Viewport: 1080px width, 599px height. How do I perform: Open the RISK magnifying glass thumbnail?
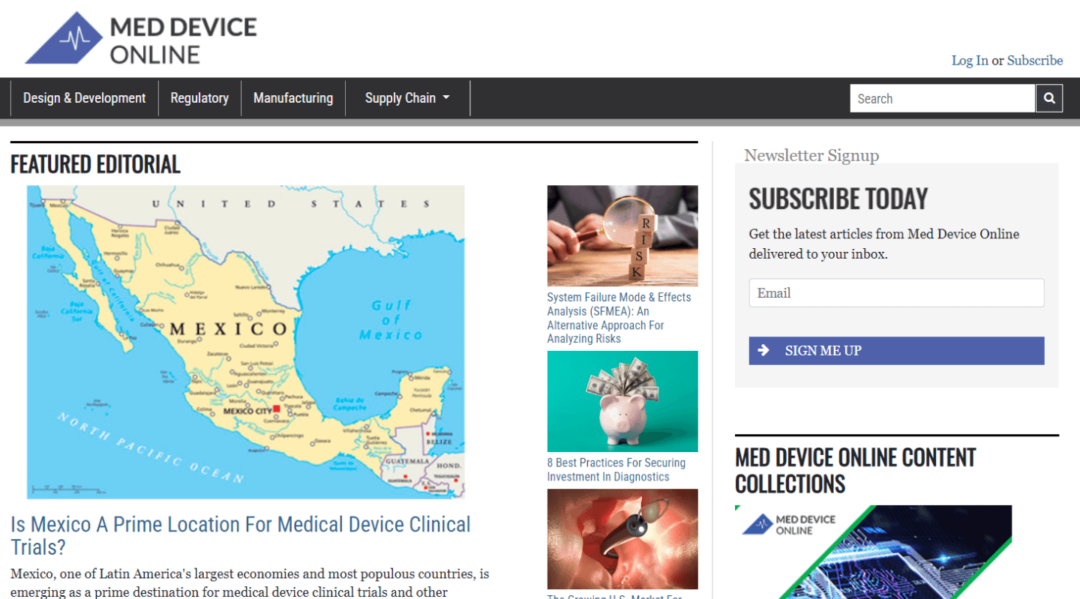pos(622,235)
